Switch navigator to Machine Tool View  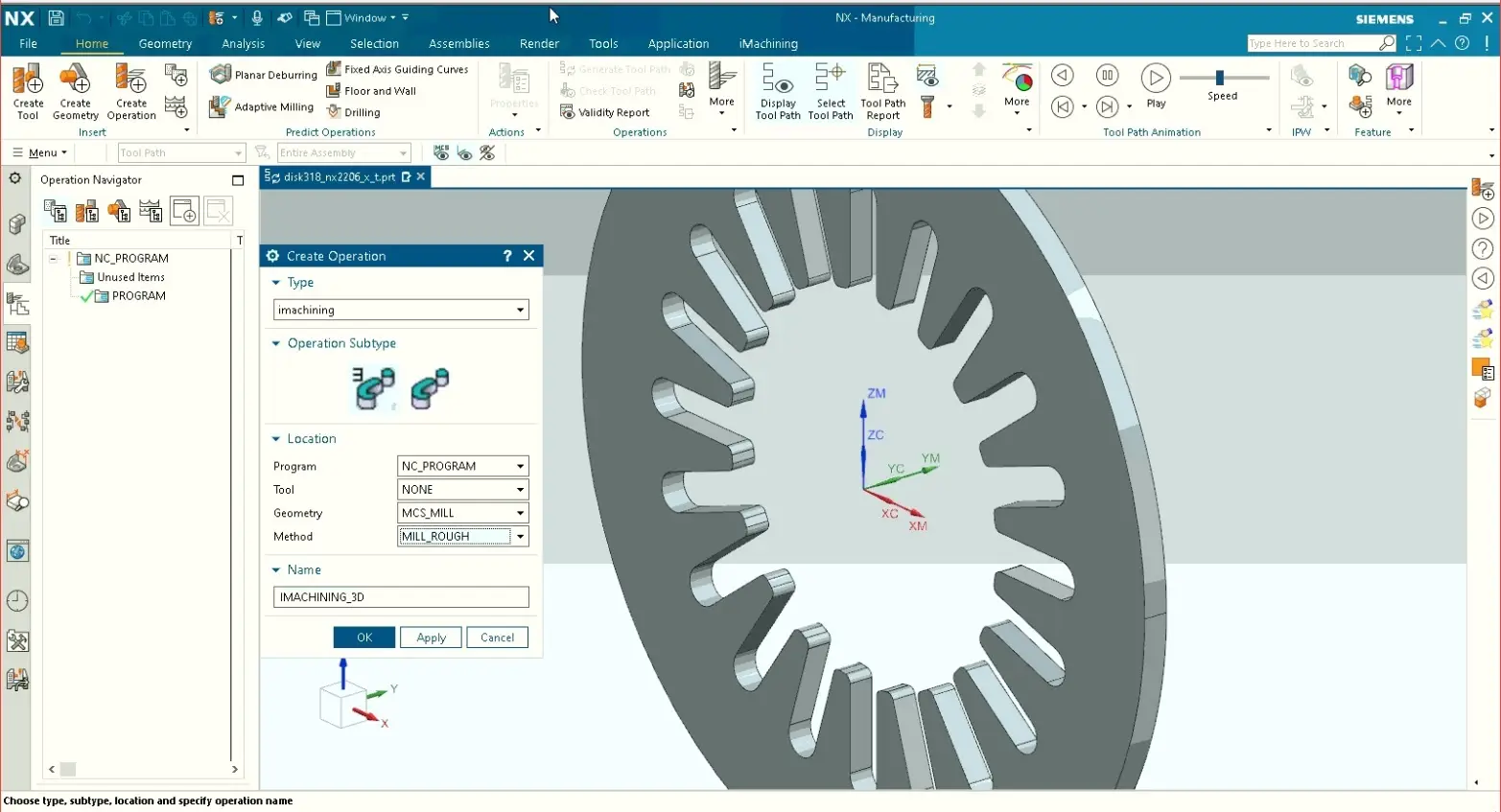click(x=87, y=211)
